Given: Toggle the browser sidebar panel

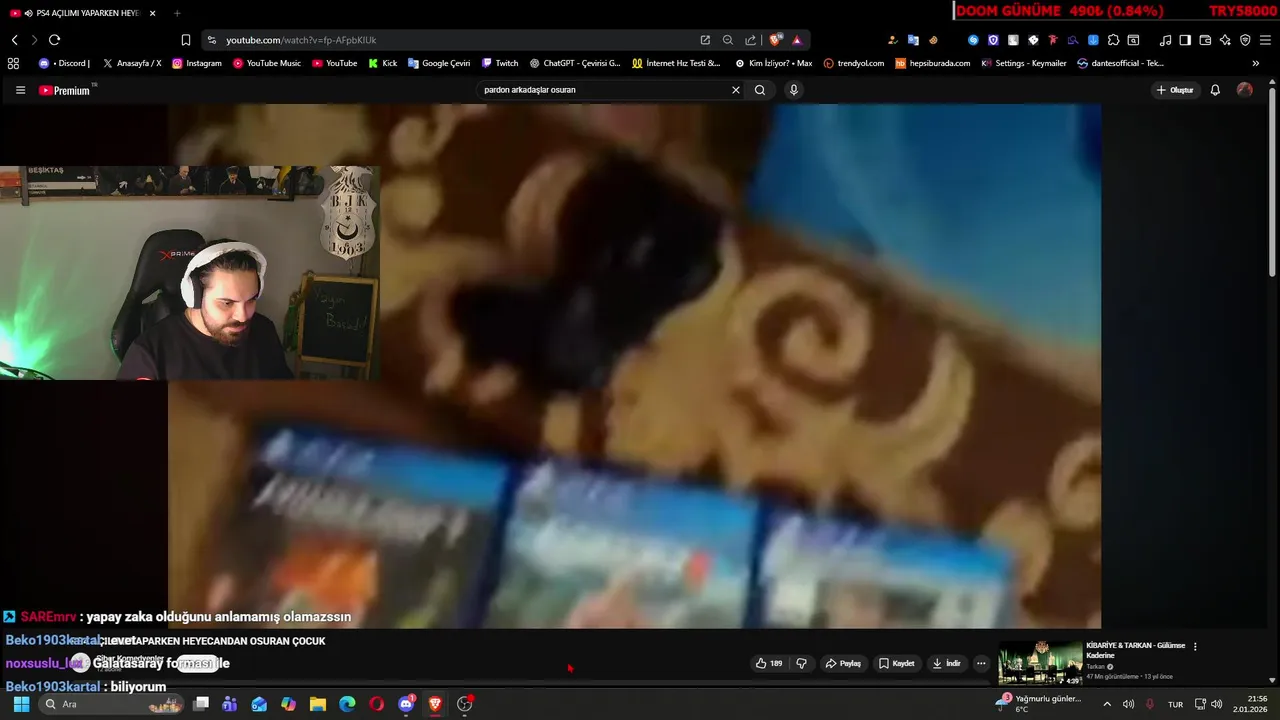Looking at the screenshot, I should coord(1185,40).
